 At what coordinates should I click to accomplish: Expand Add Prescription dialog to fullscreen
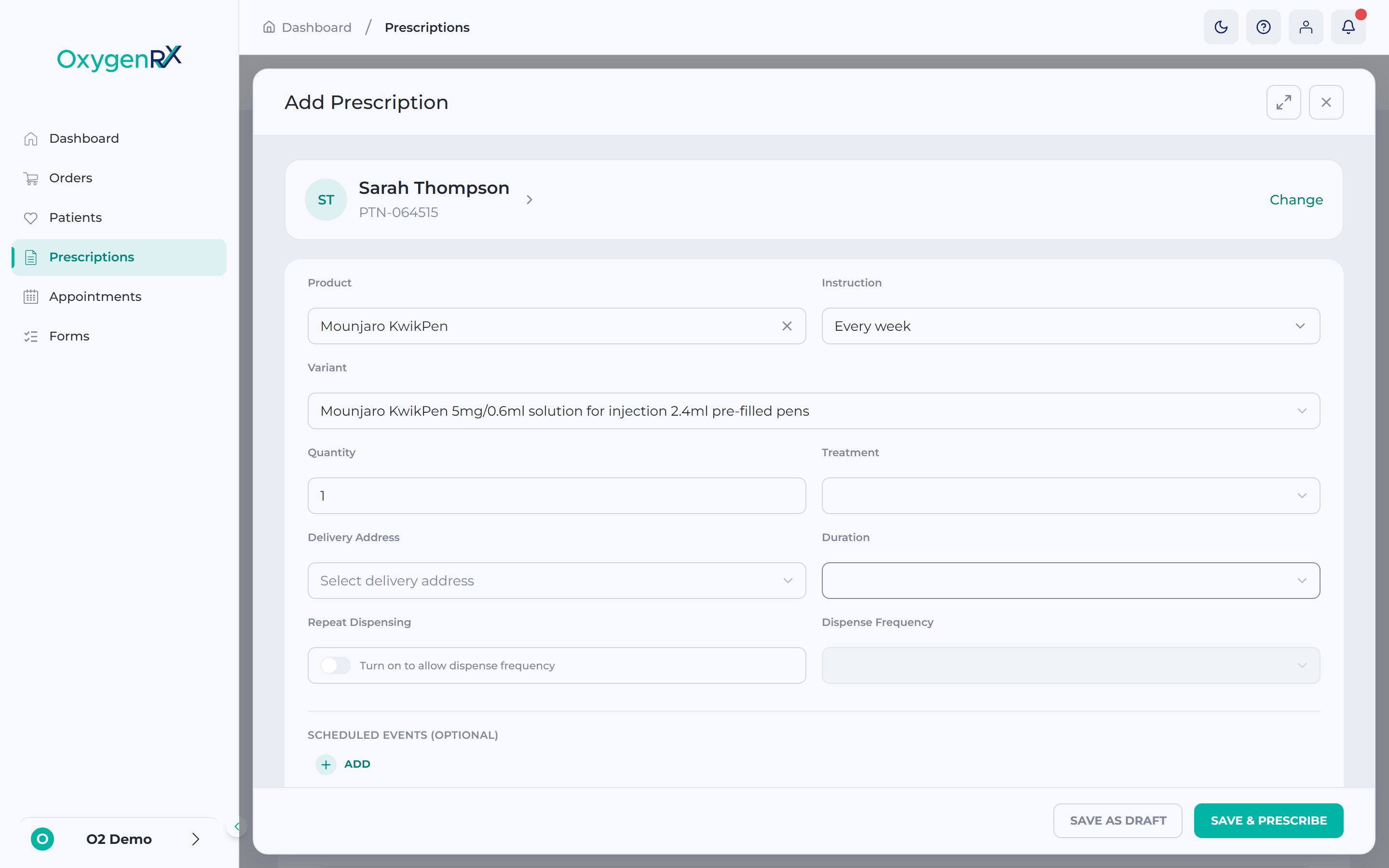pyautogui.click(x=1283, y=102)
